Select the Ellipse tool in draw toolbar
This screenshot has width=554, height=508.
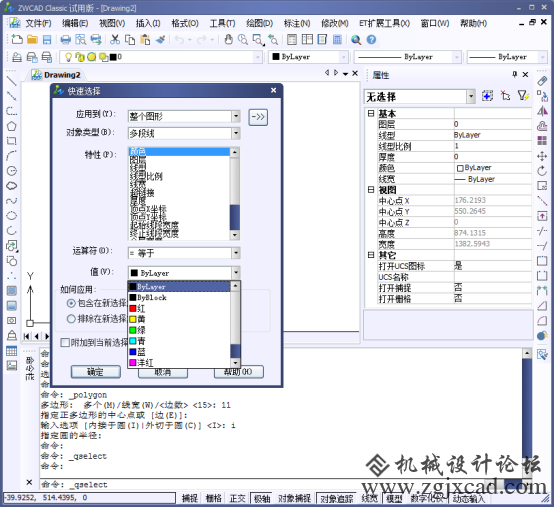click(11, 215)
